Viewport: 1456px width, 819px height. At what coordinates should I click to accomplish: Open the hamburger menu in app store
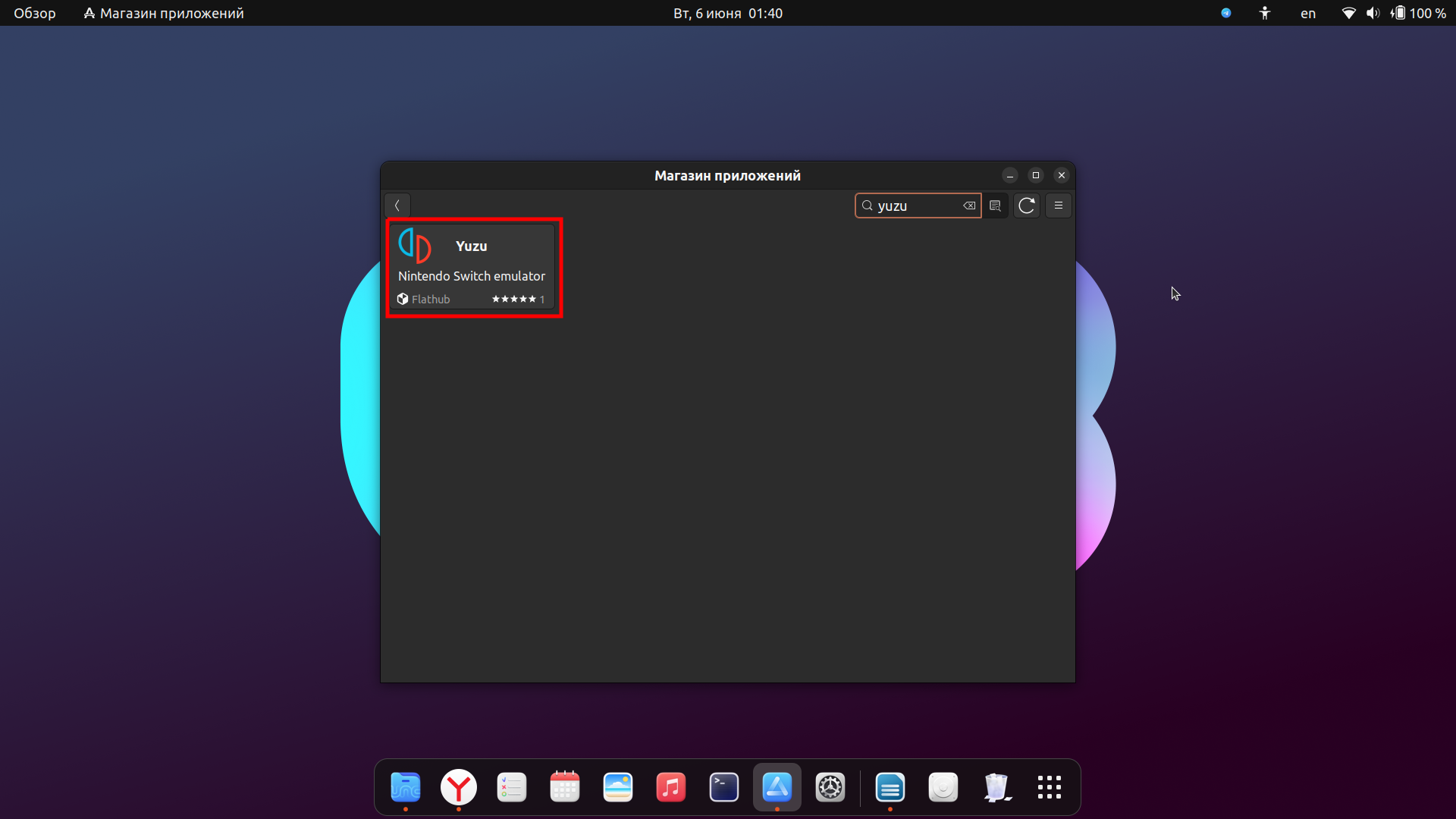click(1059, 206)
